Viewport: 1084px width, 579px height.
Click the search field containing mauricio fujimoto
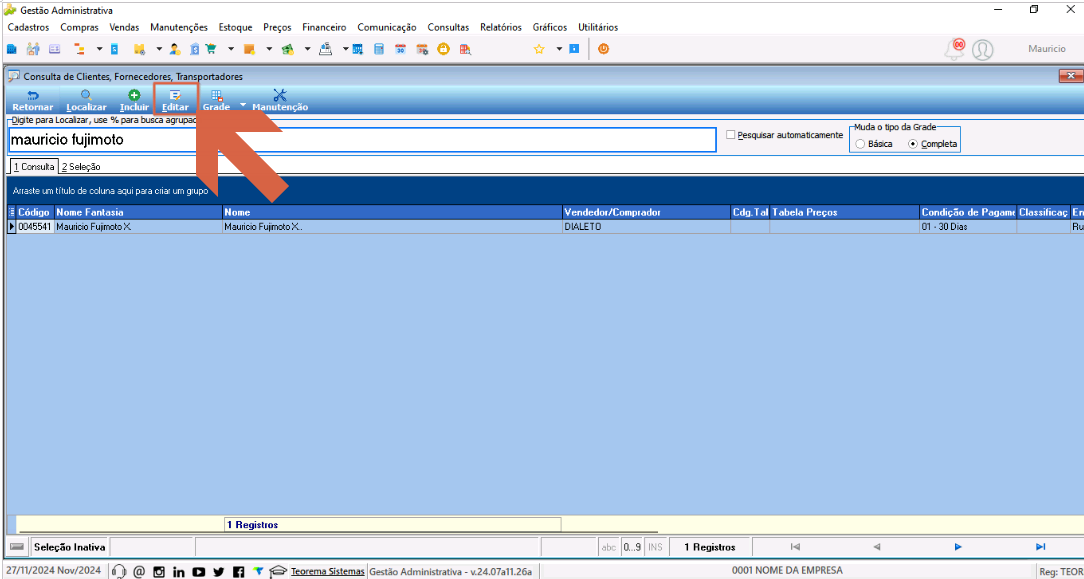coord(362,140)
